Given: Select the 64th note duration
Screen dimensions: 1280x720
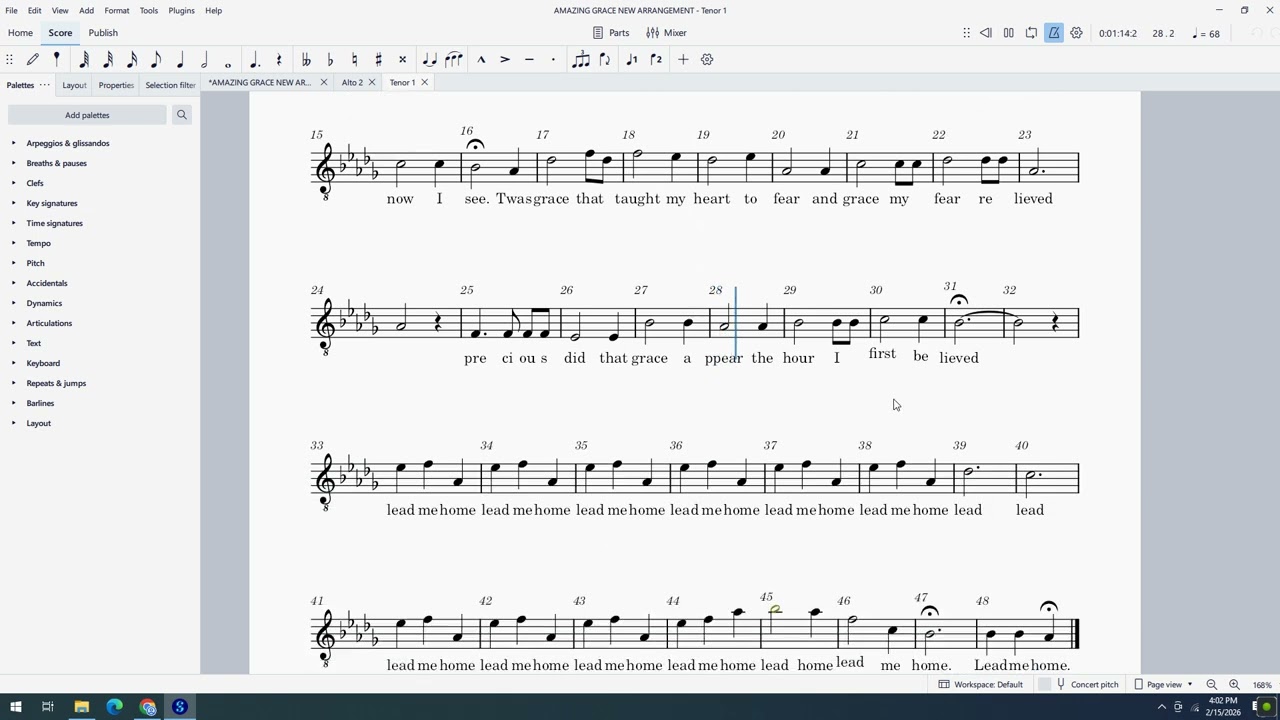Looking at the screenshot, I should click(x=84, y=60).
